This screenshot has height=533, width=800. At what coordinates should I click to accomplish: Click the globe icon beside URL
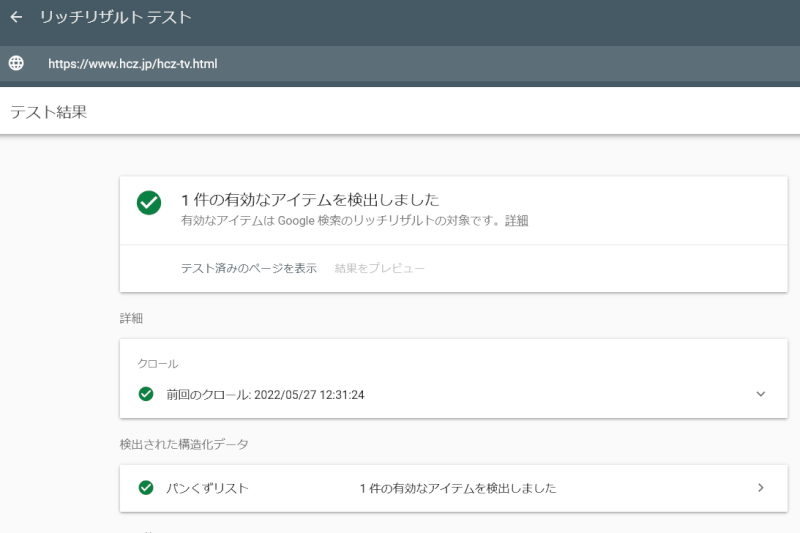pos(16,63)
